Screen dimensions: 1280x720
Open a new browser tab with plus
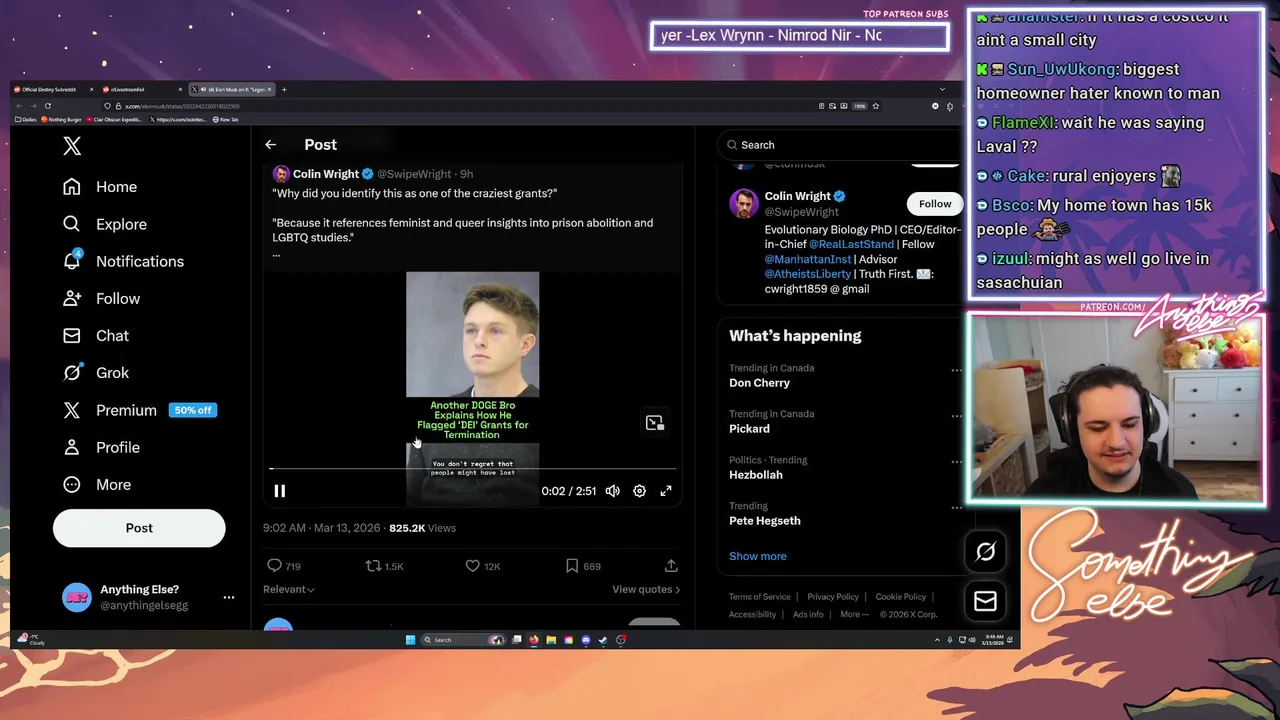pyautogui.click(x=284, y=90)
